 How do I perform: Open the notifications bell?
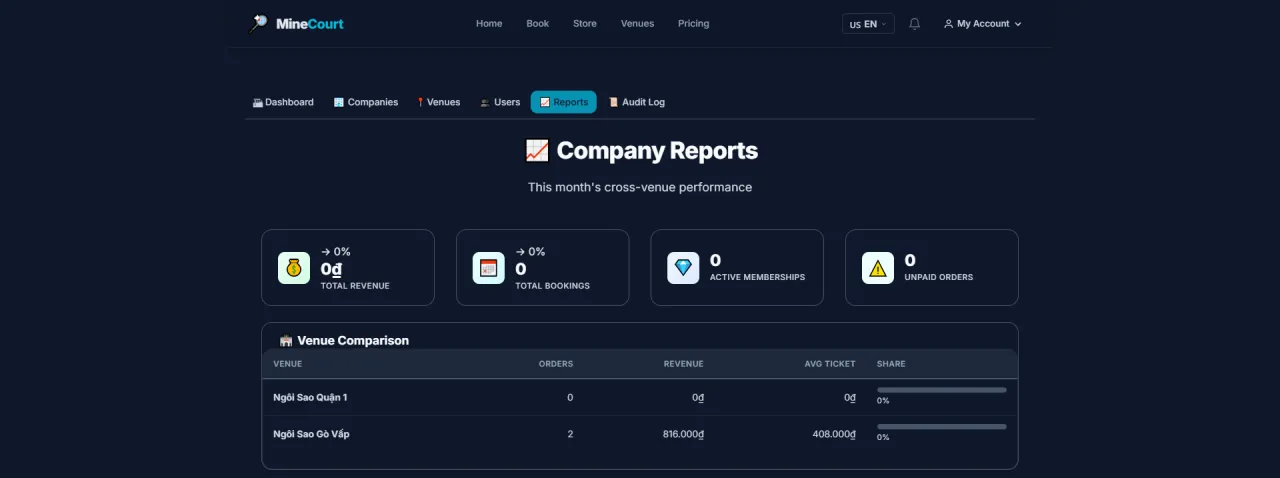tap(914, 24)
